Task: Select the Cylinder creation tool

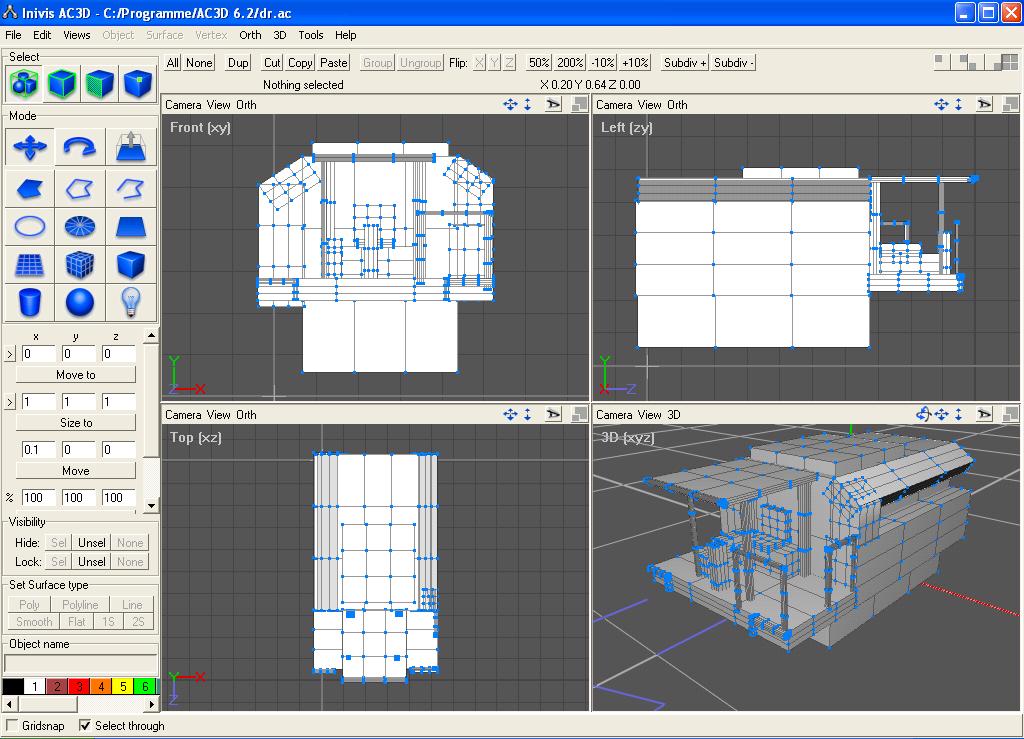Action: pyautogui.click(x=29, y=301)
